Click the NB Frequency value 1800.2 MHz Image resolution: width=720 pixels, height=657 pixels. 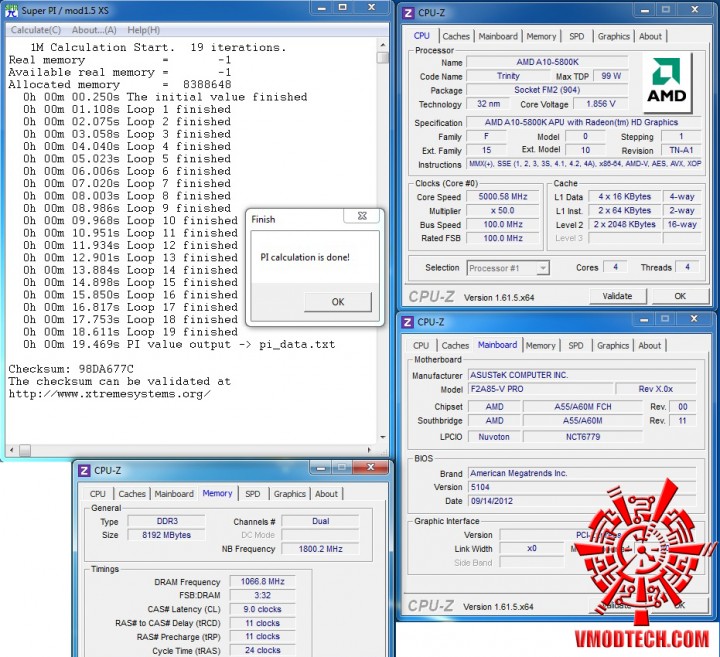click(x=321, y=549)
